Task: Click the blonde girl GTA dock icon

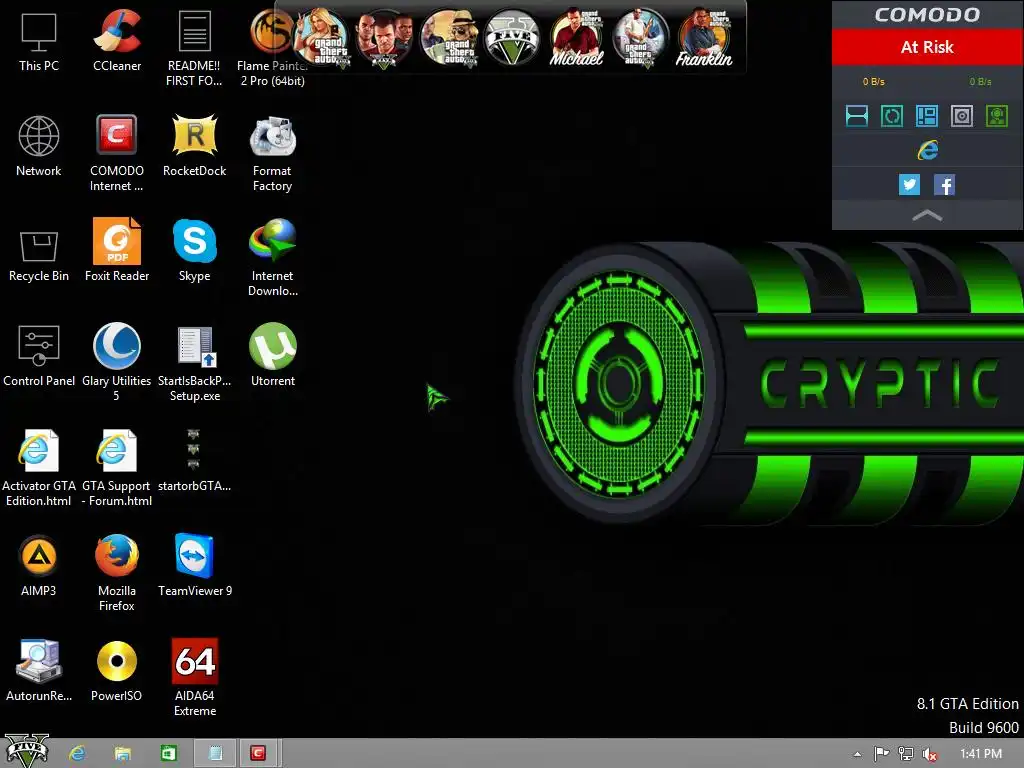Action: pos(321,38)
